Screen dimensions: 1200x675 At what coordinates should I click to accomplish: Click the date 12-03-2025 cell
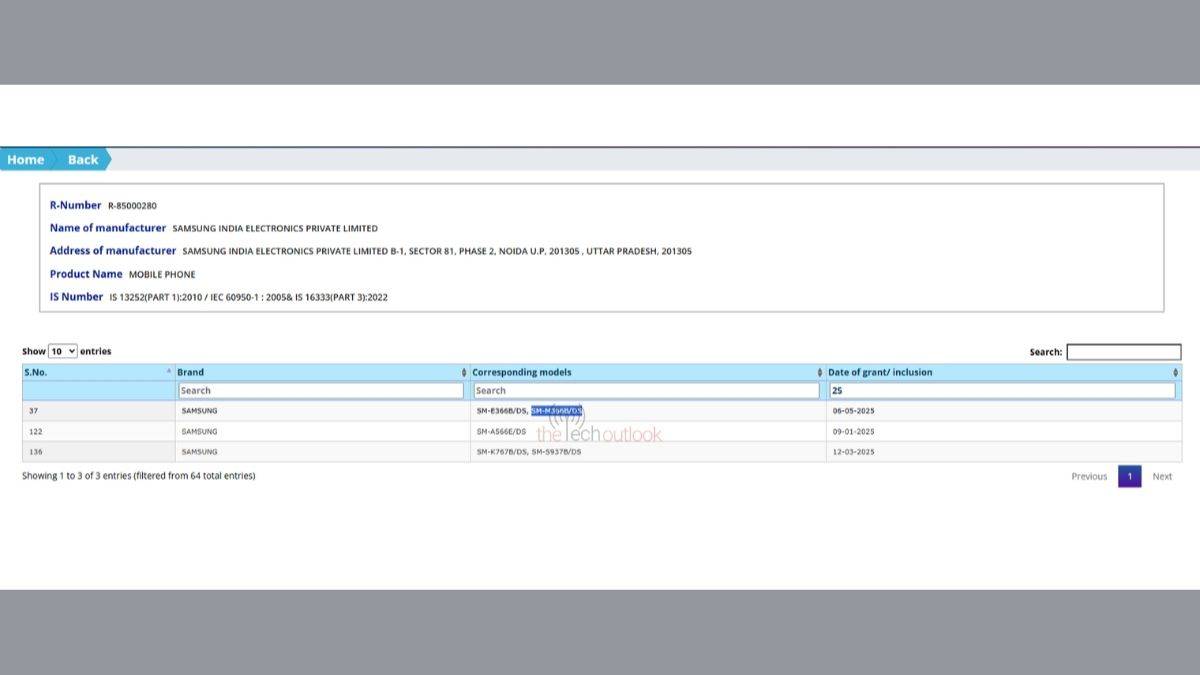[1004, 452]
